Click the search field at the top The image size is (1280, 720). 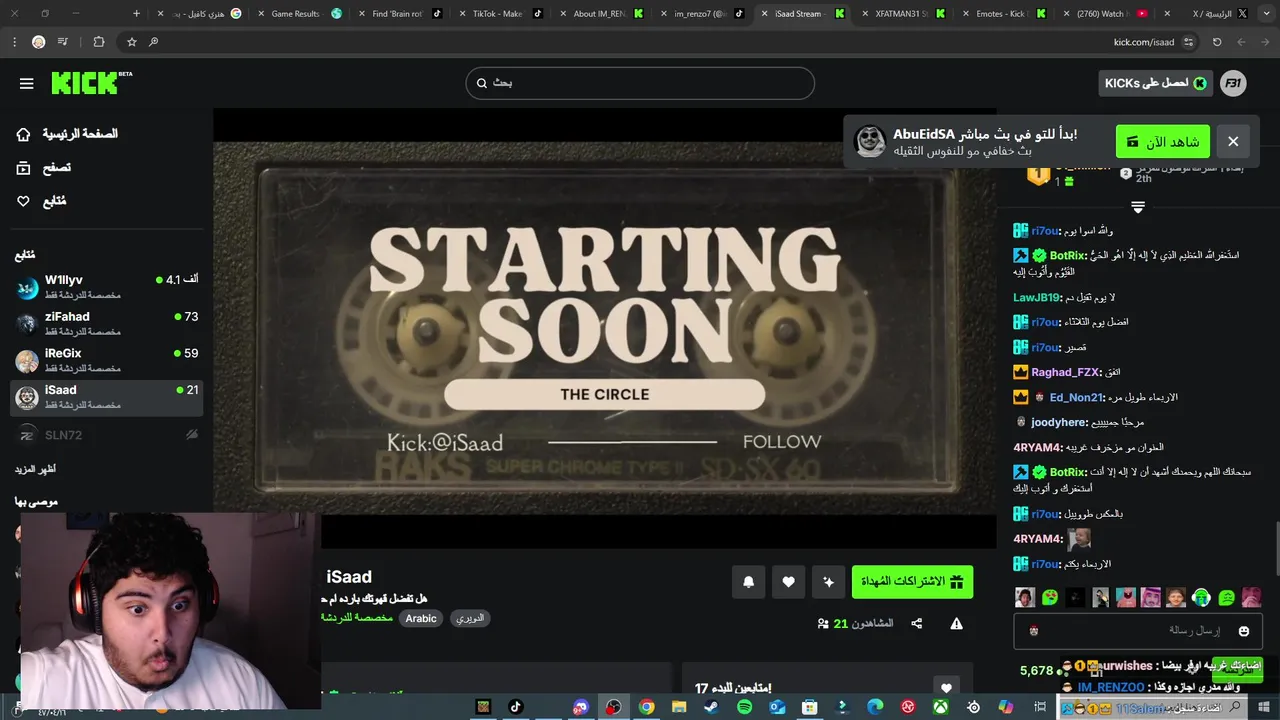tap(640, 83)
